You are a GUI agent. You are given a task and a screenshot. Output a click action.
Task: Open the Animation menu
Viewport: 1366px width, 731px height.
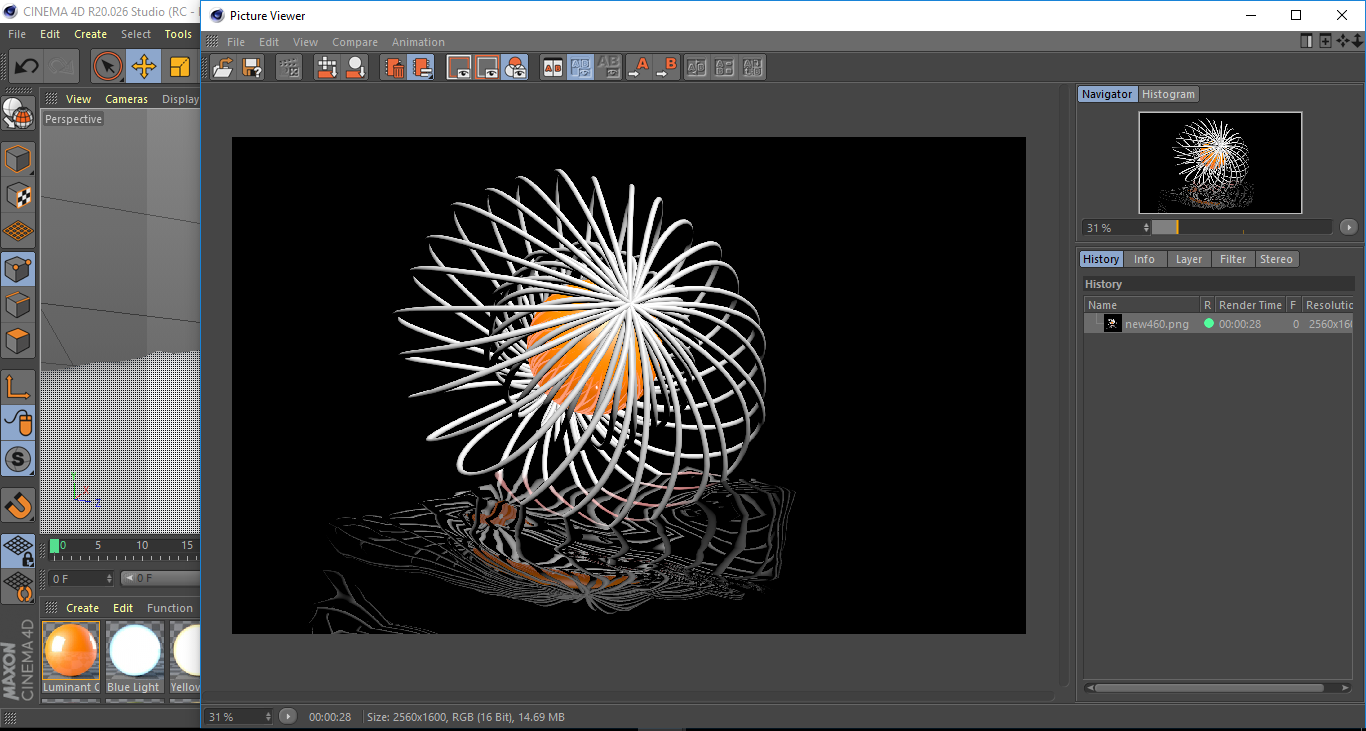click(418, 42)
